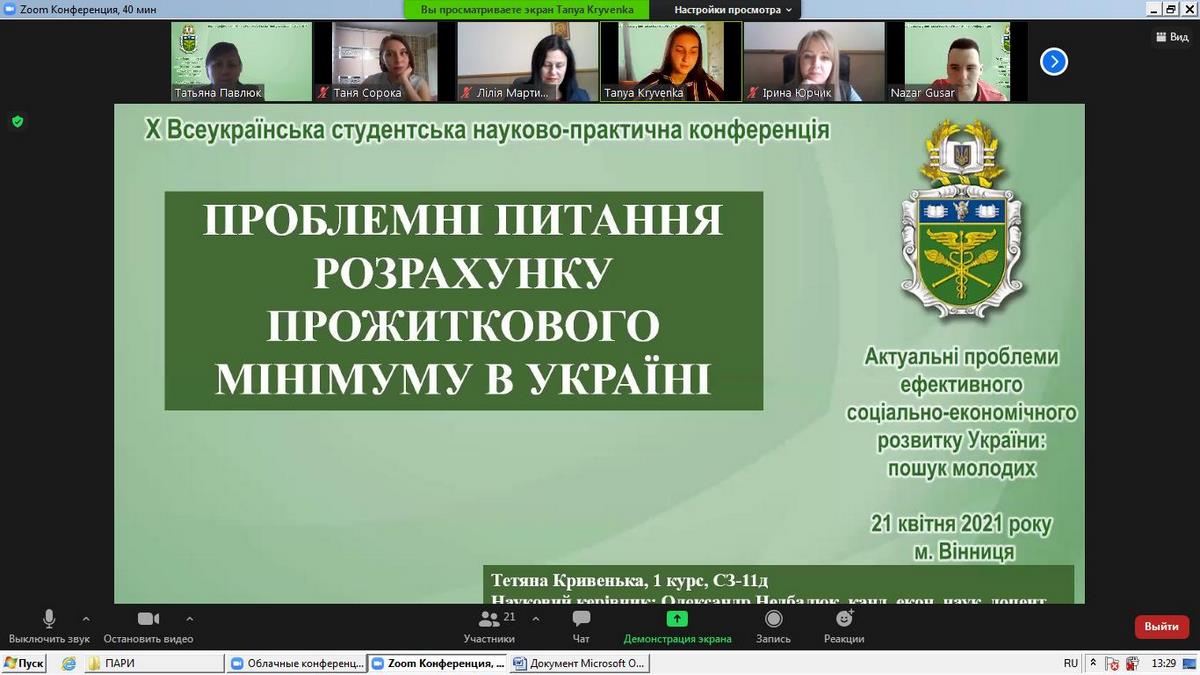
Task: Show next participants with blue arrow
Action: coord(1053,62)
